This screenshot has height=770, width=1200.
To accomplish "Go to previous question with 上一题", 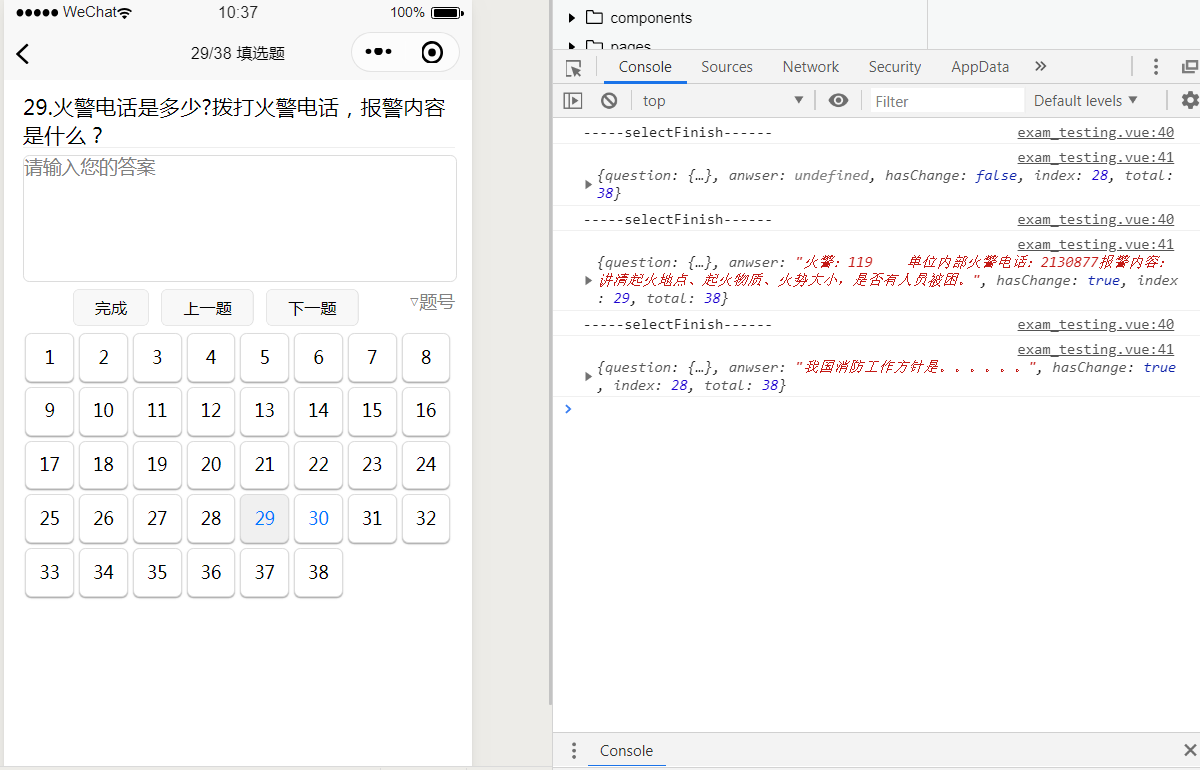I will 207,308.
